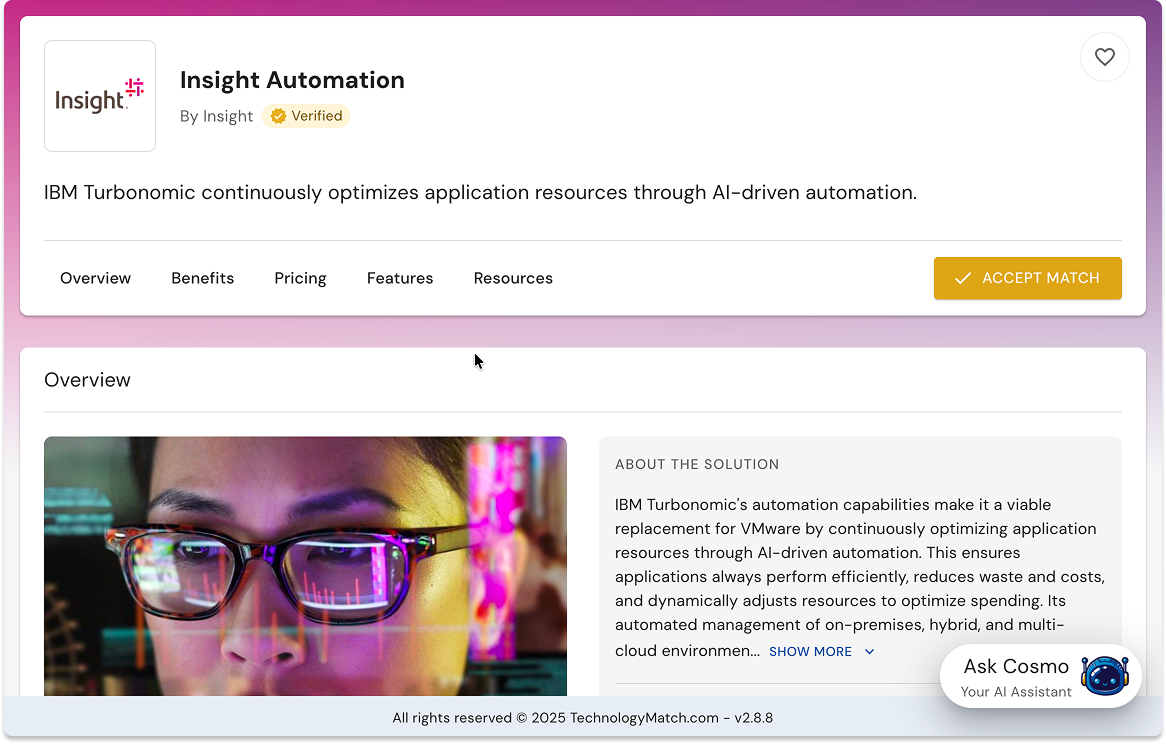
Task: Go to the Pricing tab
Action: 300,278
